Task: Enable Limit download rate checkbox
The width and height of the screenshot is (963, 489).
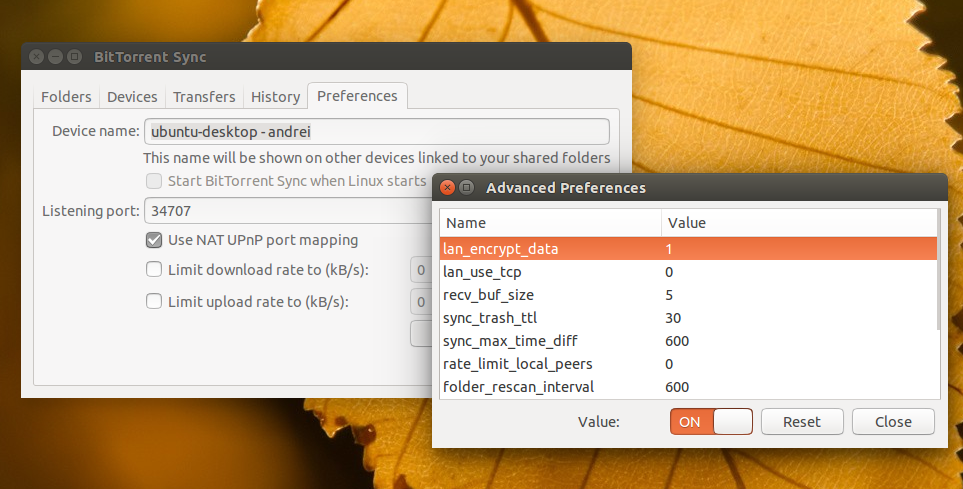Action: pos(154,270)
